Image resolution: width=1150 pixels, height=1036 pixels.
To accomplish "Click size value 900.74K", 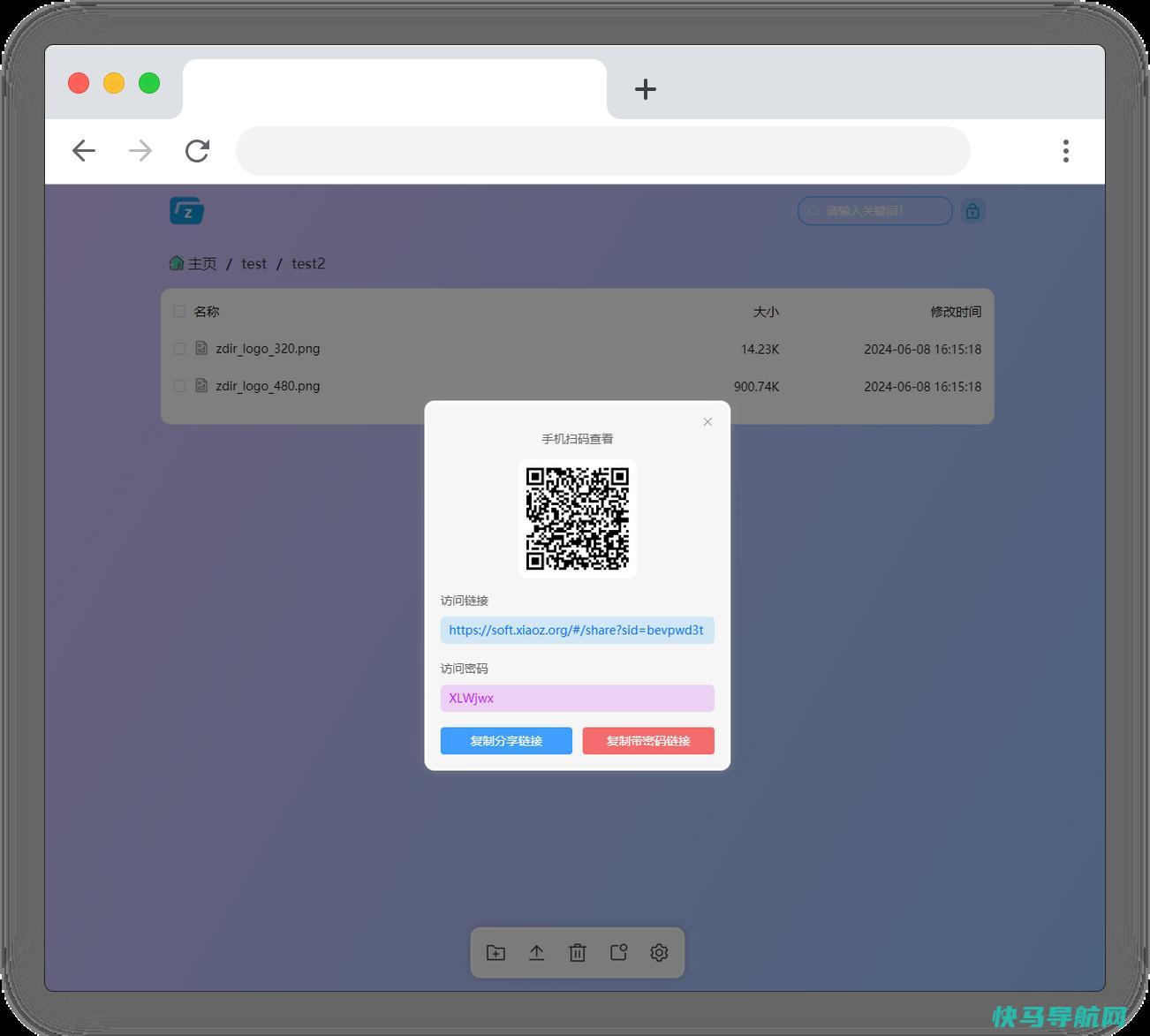I will 756,386.
